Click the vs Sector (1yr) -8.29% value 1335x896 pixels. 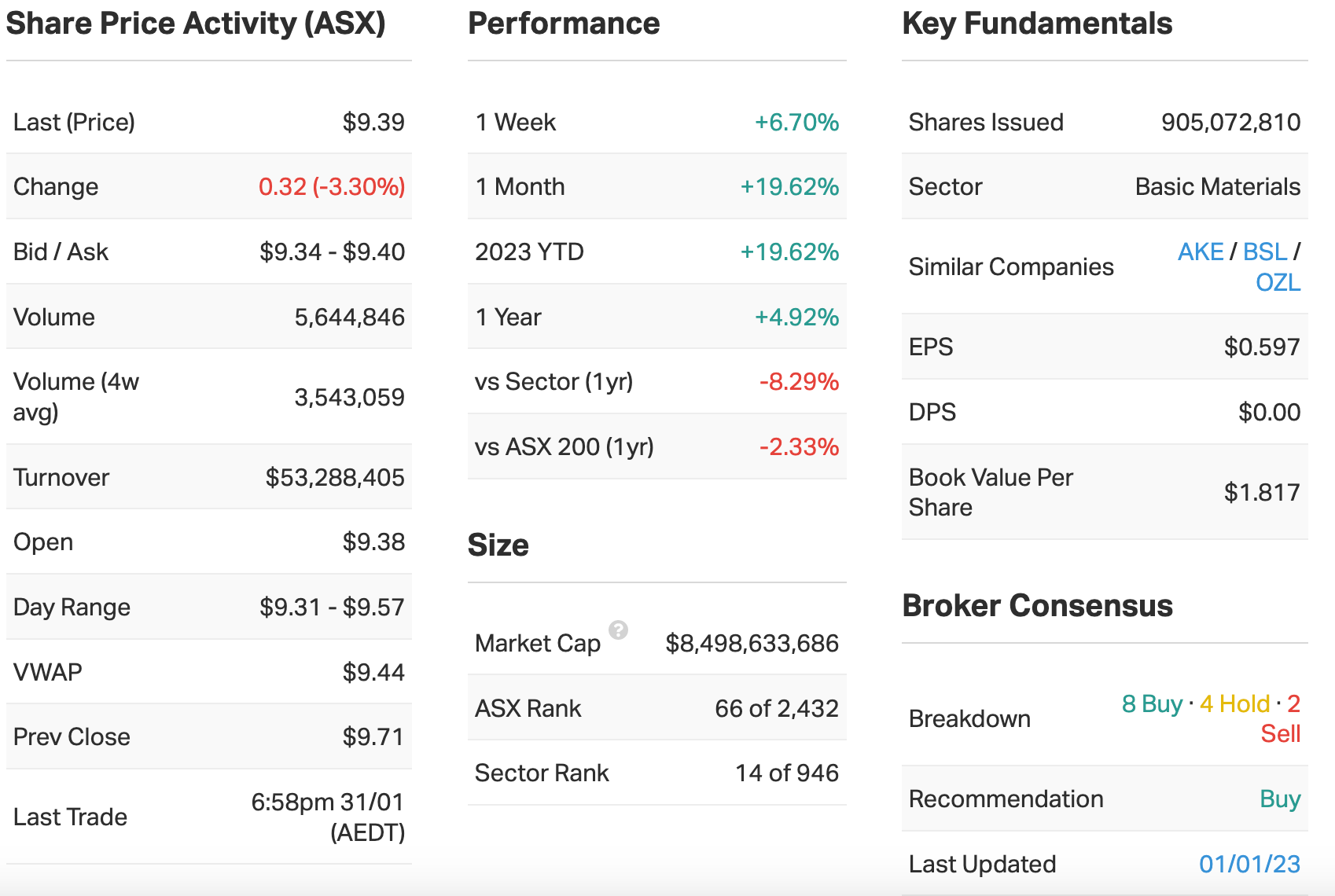[x=798, y=382]
